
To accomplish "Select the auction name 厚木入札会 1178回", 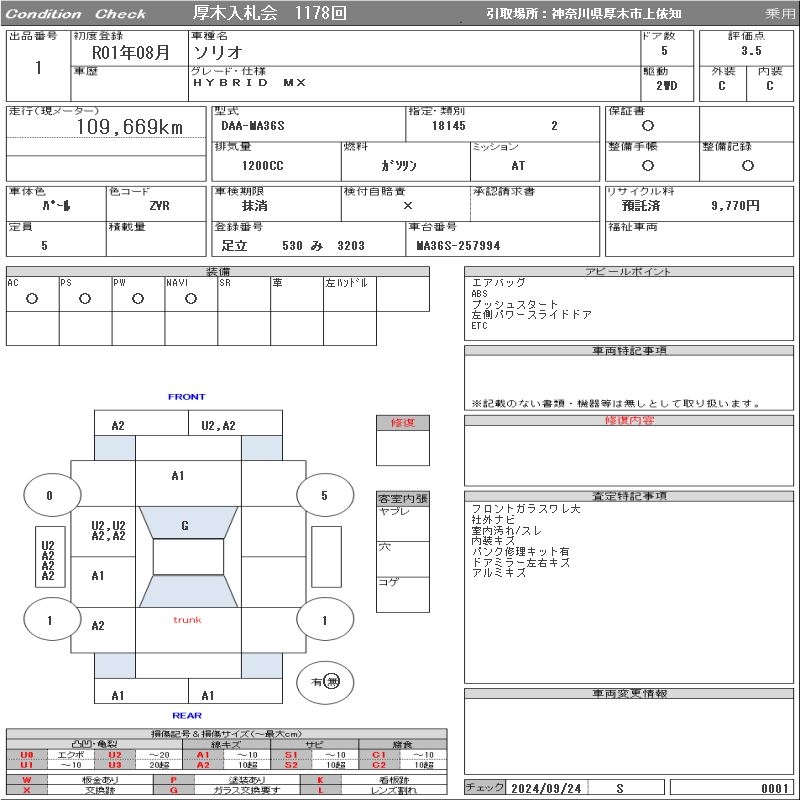I will pos(270,13).
